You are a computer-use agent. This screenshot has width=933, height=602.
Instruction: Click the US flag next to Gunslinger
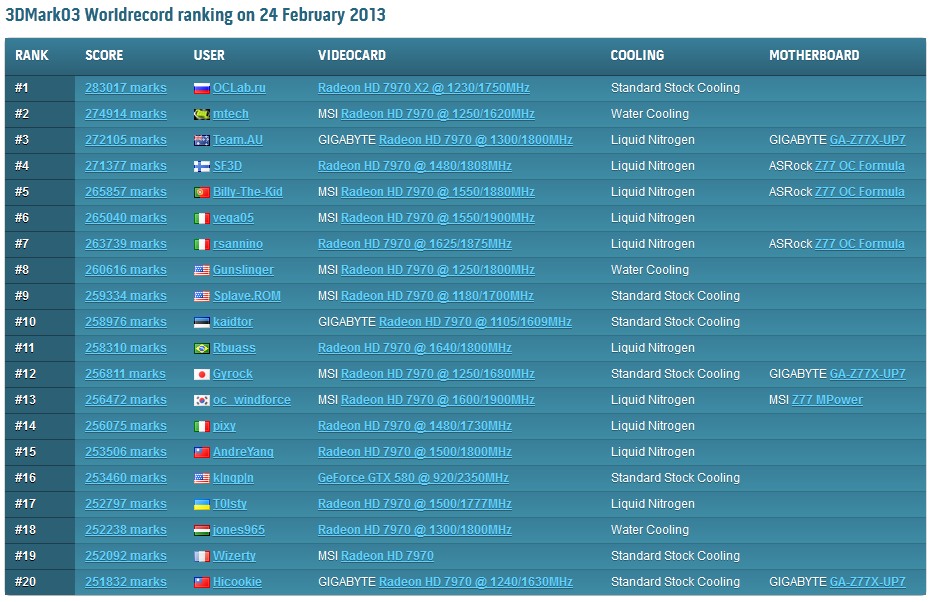(x=202, y=270)
